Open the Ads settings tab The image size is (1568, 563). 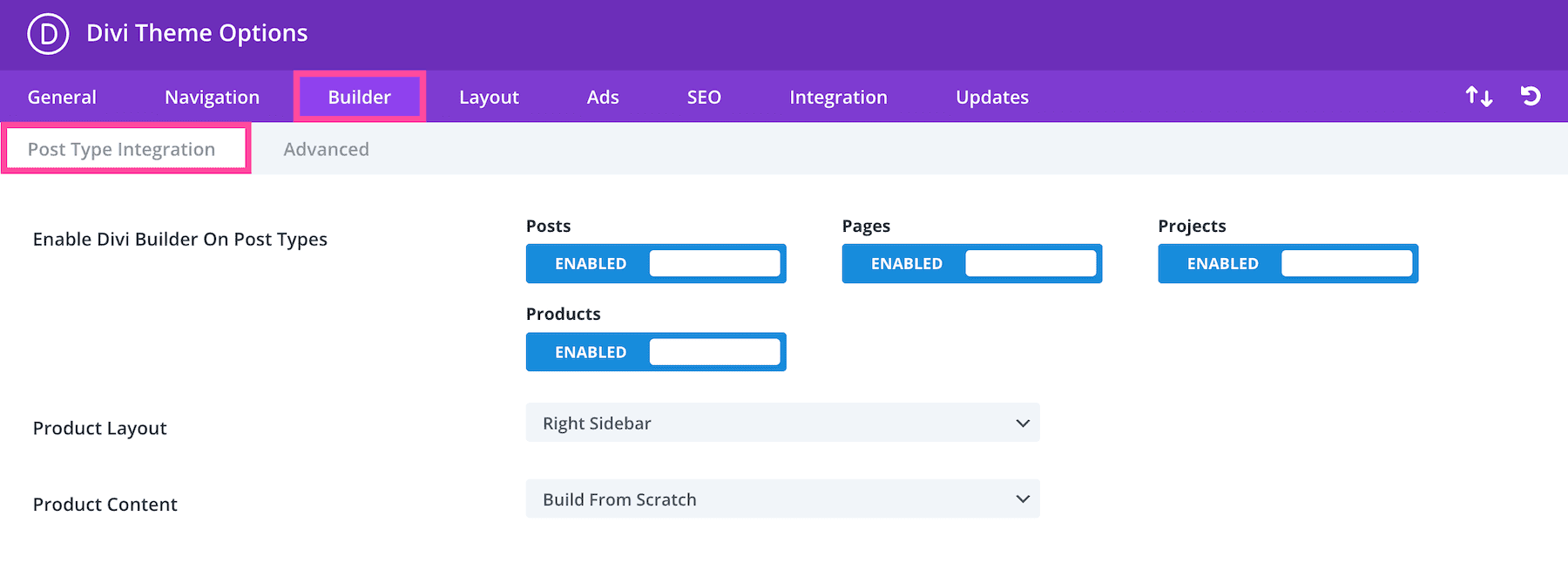point(603,97)
